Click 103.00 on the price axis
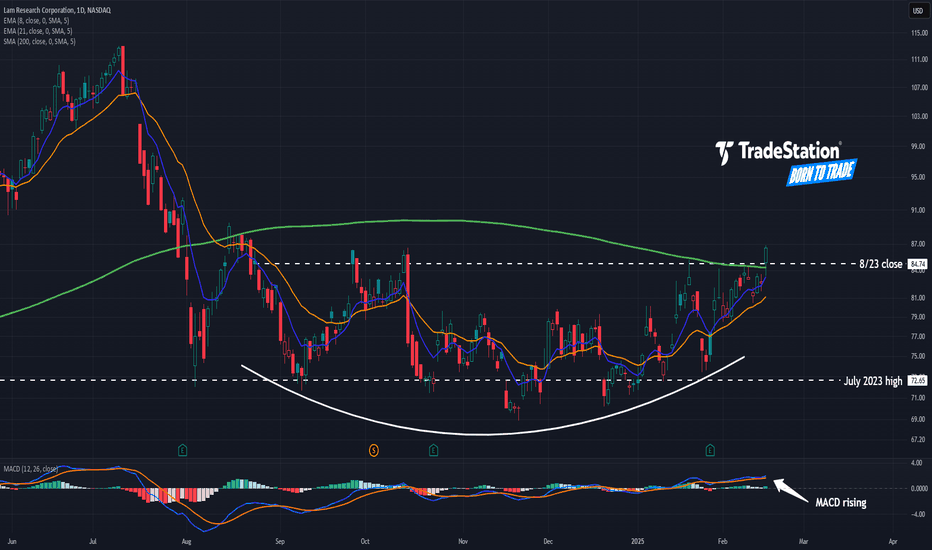This screenshot has width=932, height=550. click(919, 117)
